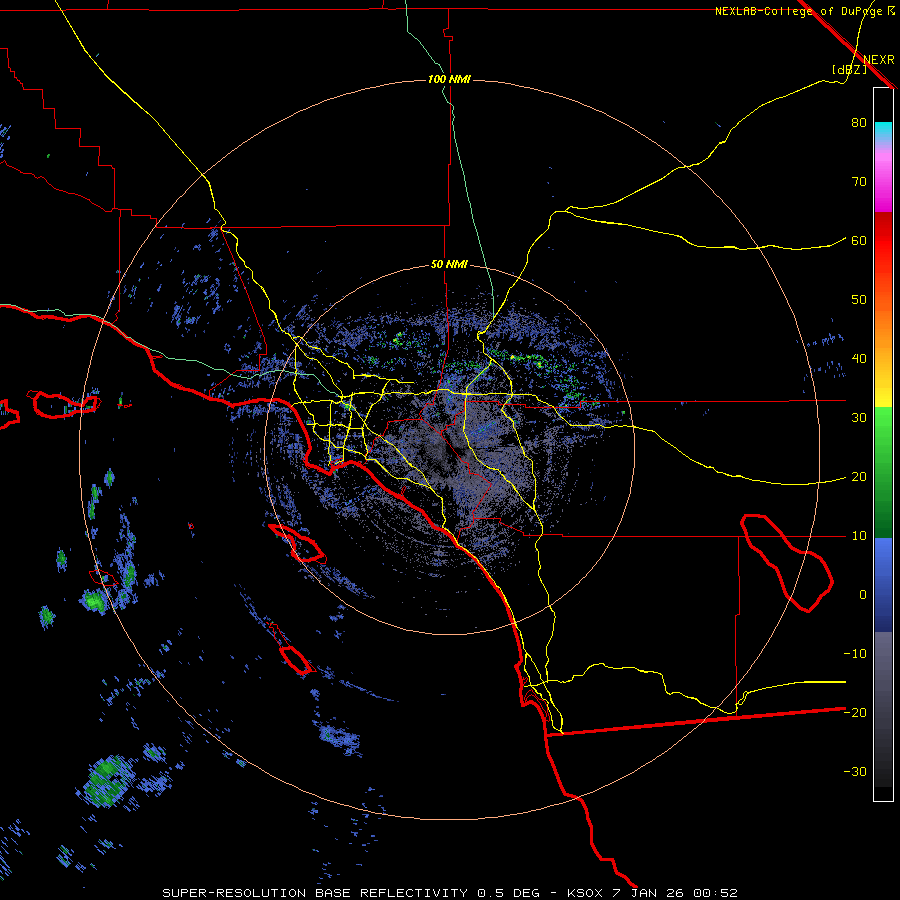
Task: Click the SUPER-RESOLUTION BASE REFLECTIVITY caption text
Action: 315,893
